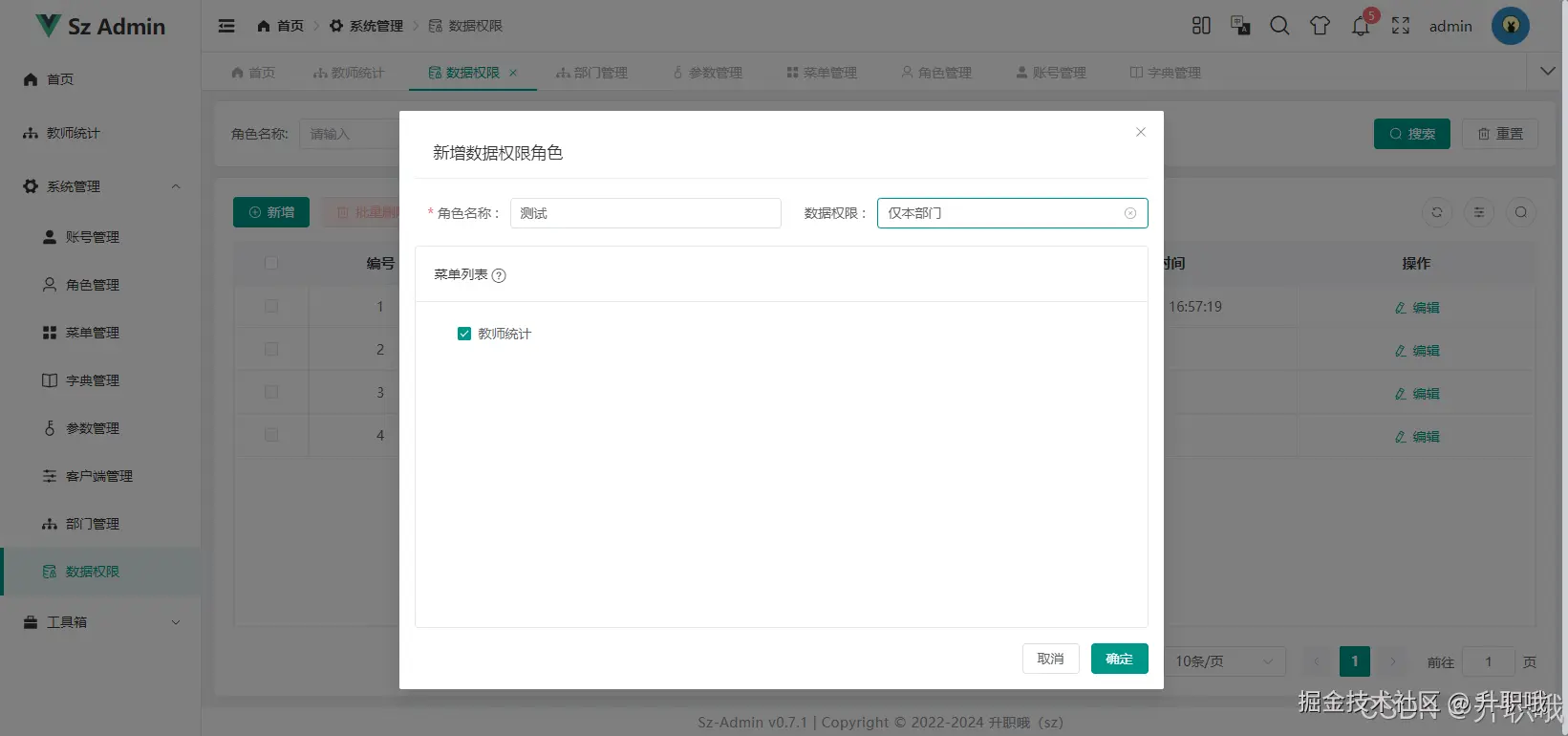Click the 取消 button in dialog
This screenshot has height=736, width=1568.
pyautogui.click(x=1050, y=659)
